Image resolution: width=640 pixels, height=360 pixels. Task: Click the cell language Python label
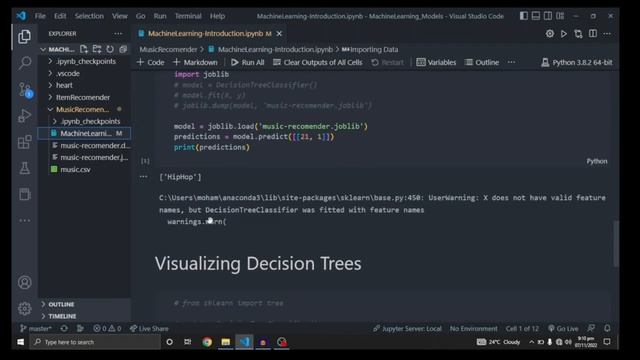(597, 161)
